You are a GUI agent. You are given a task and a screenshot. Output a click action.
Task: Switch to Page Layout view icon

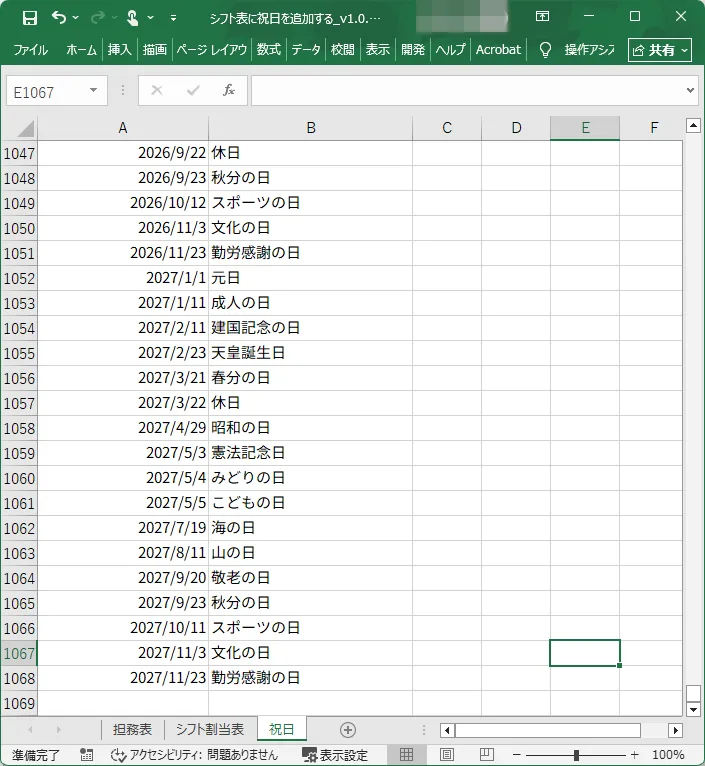coord(447,755)
